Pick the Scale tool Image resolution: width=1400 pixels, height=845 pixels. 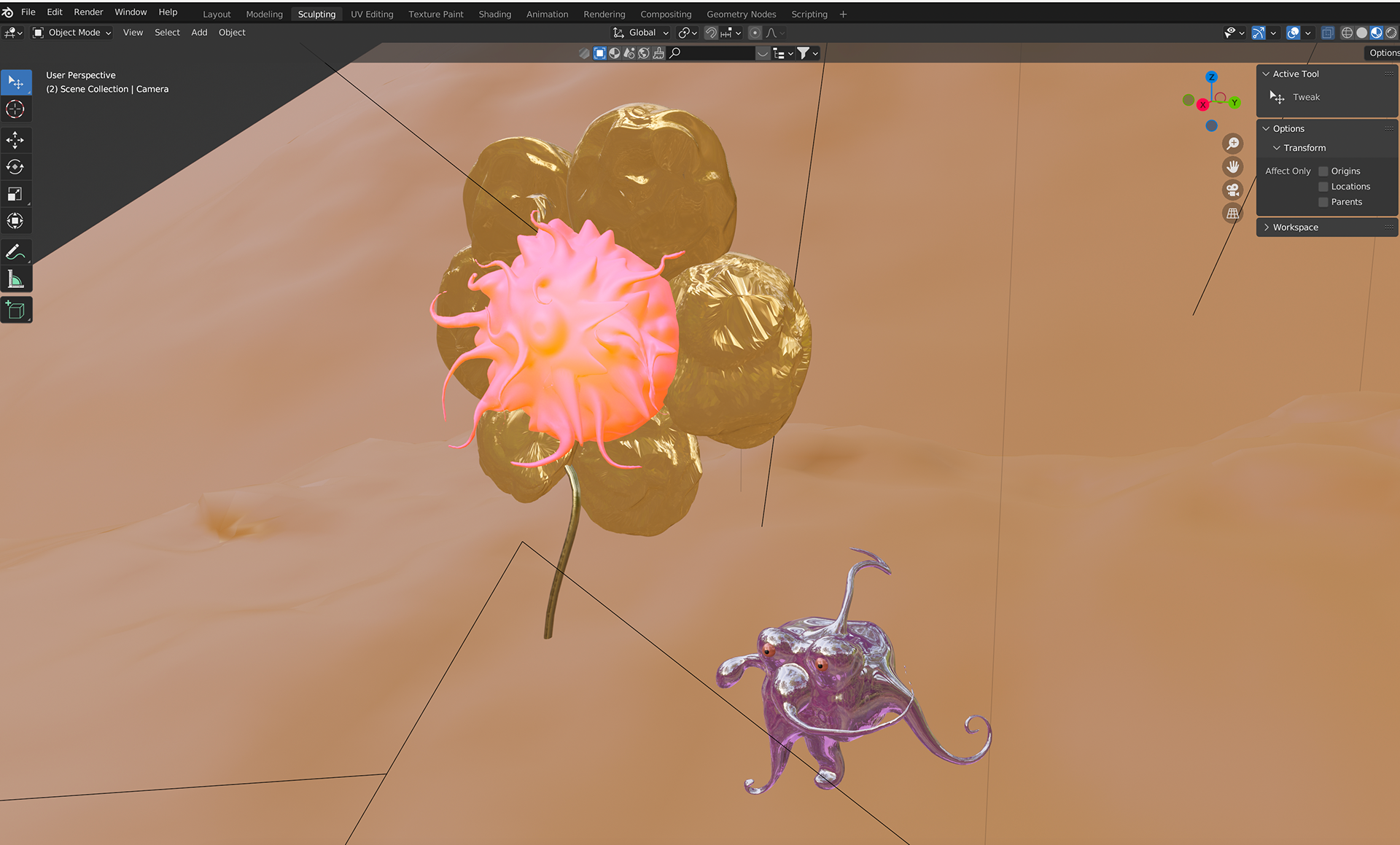pyautogui.click(x=15, y=194)
